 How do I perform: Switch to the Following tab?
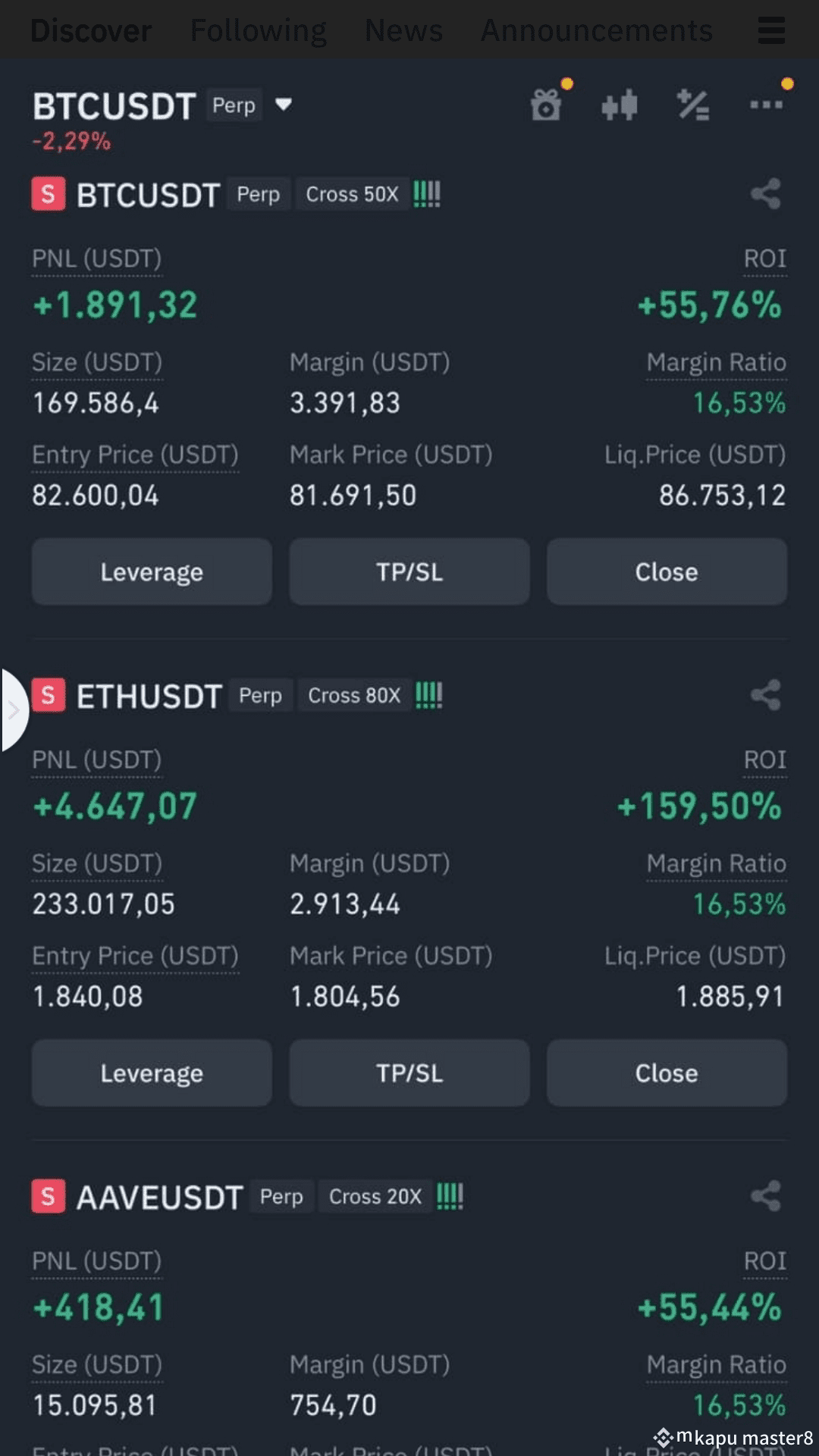click(258, 30)
